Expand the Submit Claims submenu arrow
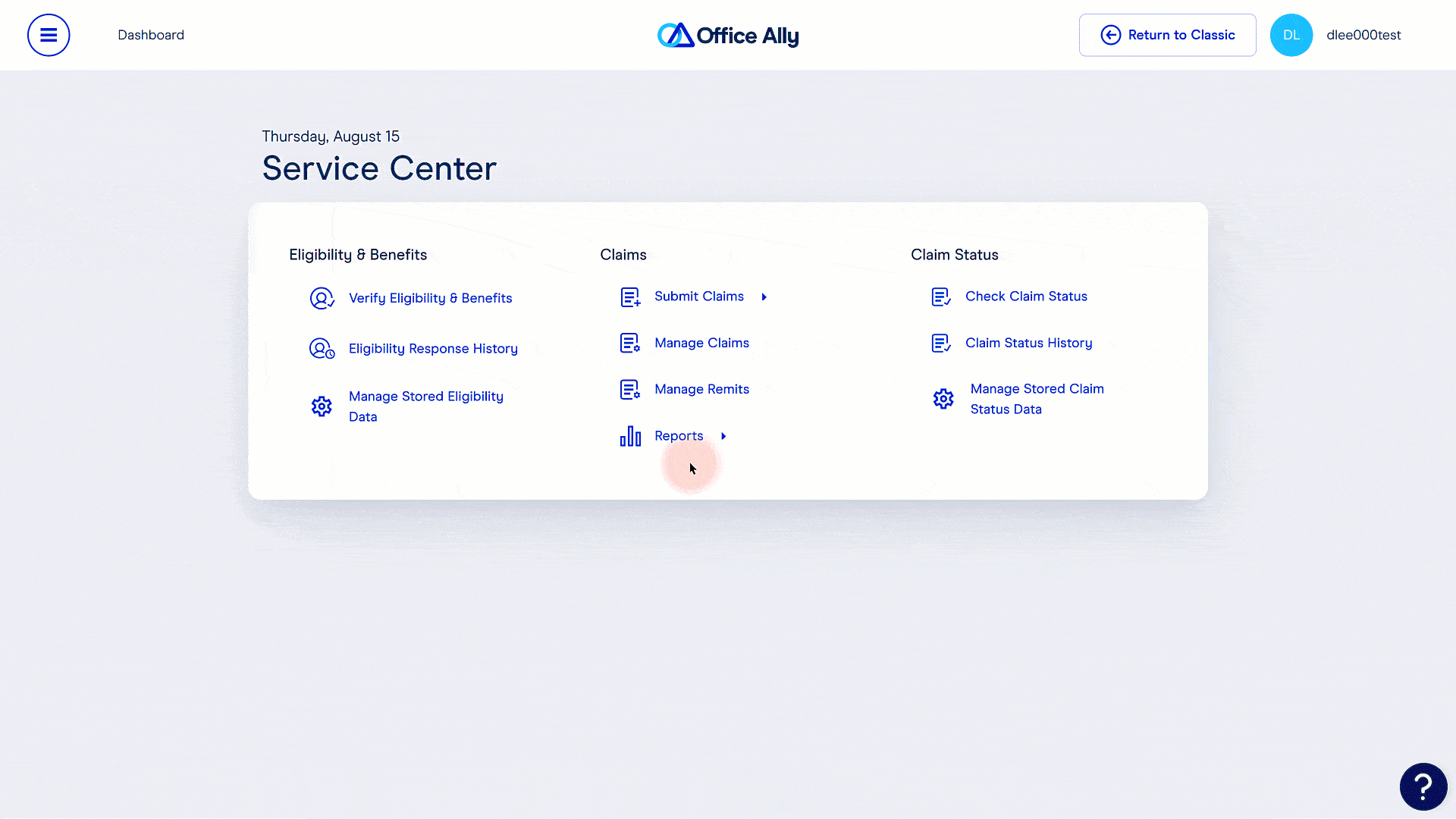1456x819 pixels. (x=764, y=297)
